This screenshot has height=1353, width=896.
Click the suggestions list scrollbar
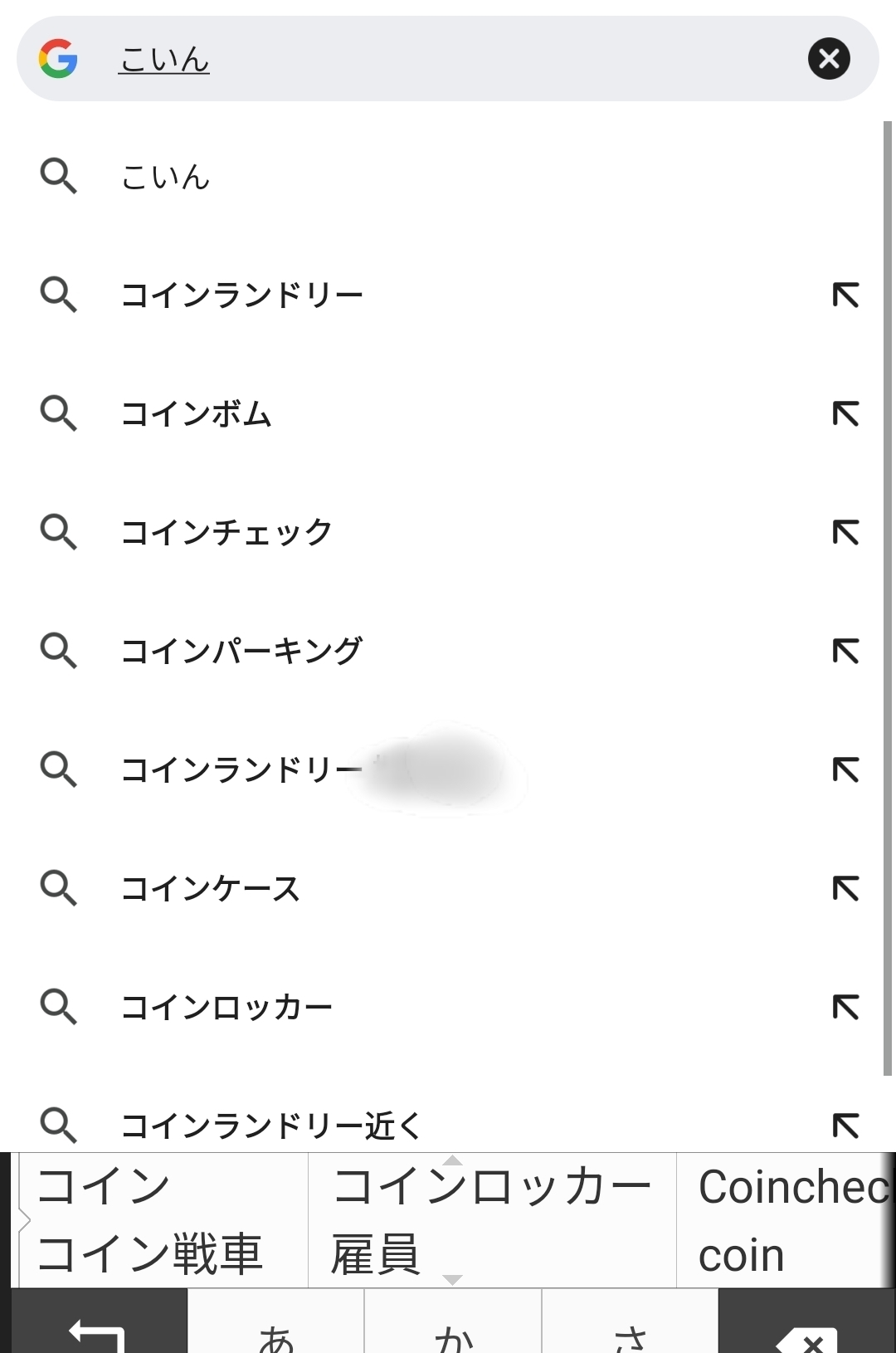[887, 598]
